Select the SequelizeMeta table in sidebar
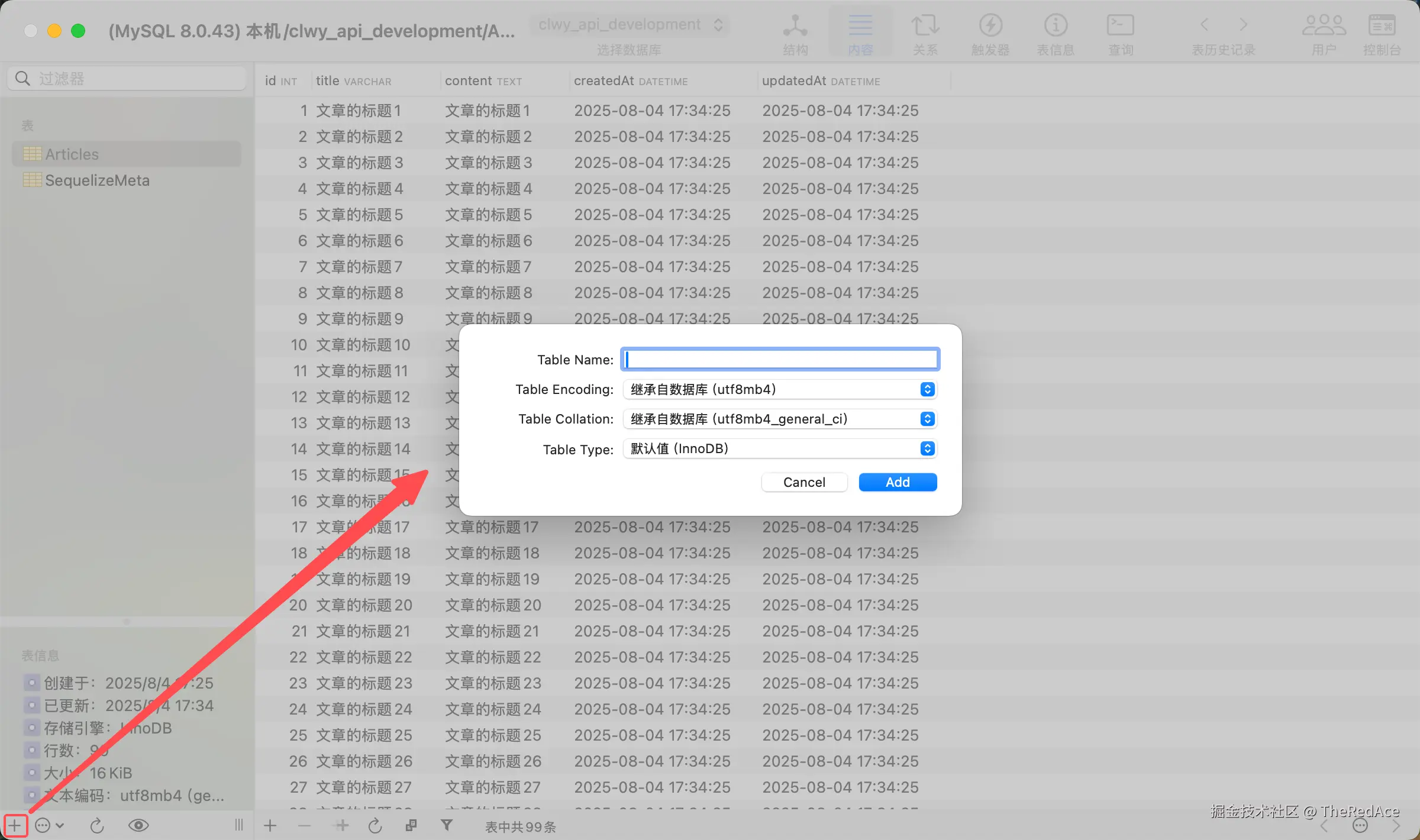1420x840 pixels. coord(97,180)
